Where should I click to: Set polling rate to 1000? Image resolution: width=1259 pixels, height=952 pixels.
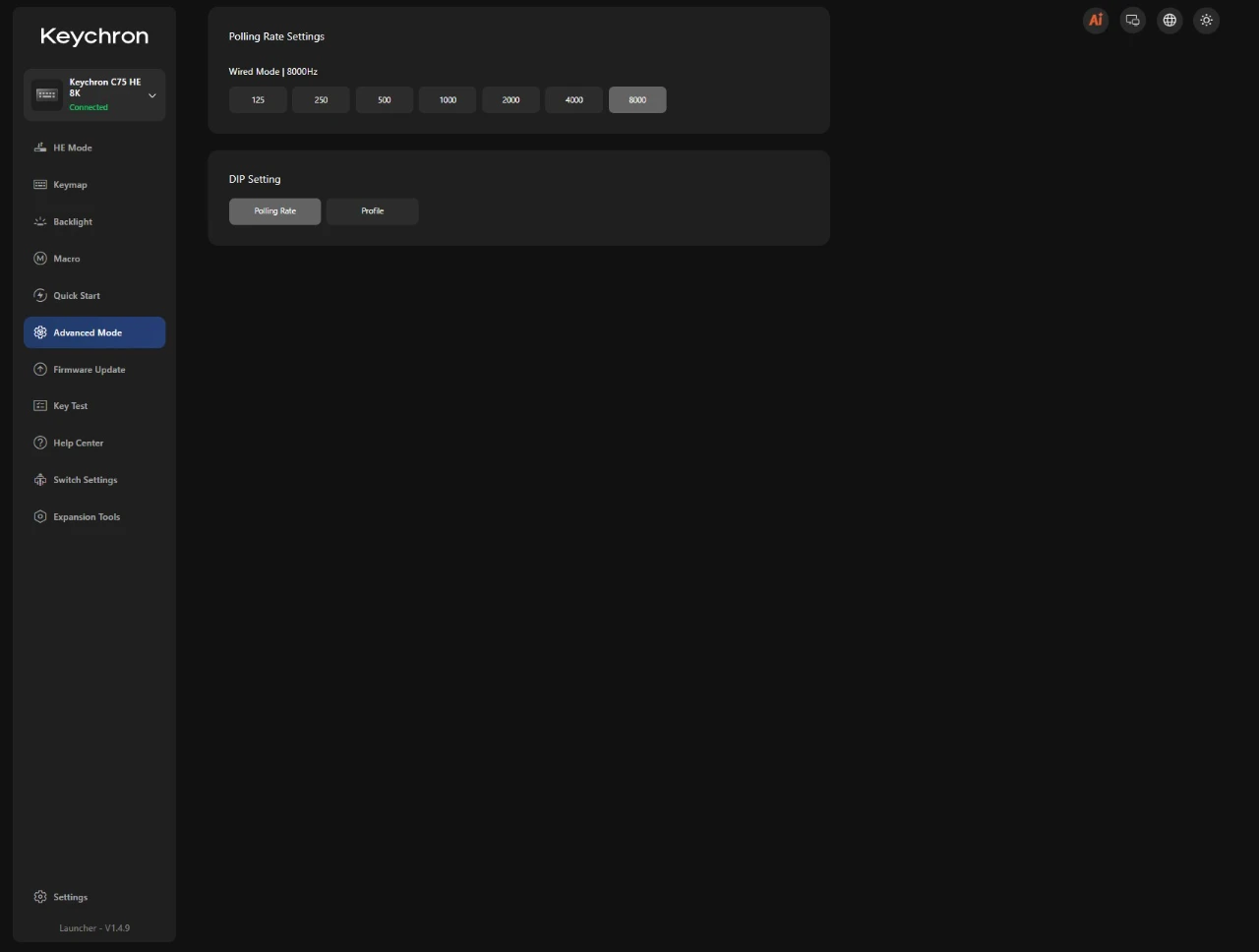[x=448, y=99]
